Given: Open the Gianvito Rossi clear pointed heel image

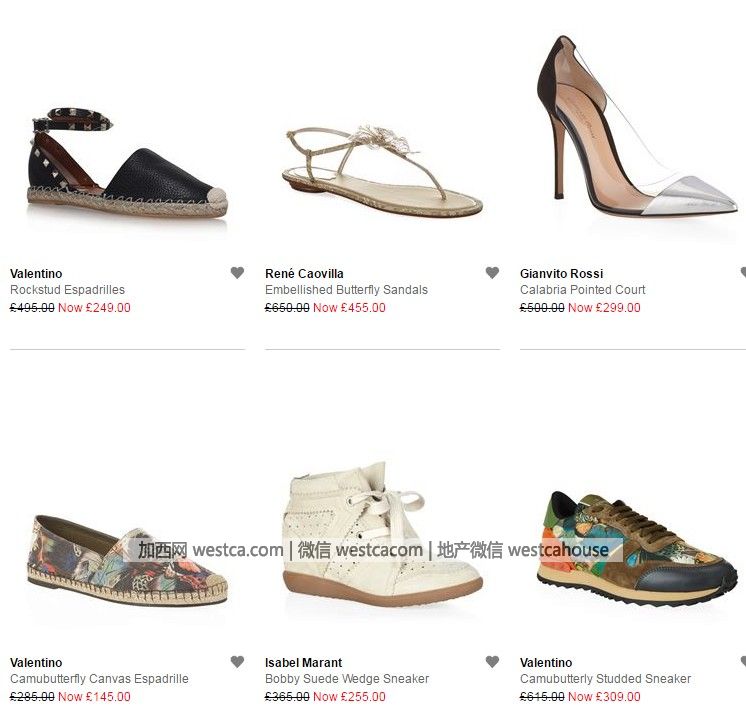Looking at the screenshot, I should point(637,128).
